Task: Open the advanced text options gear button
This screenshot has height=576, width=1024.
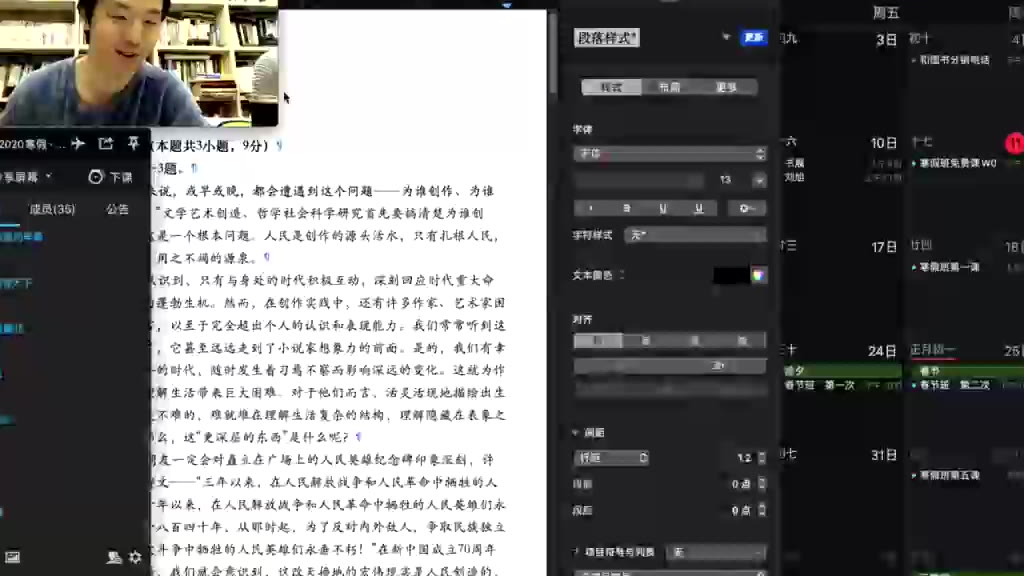Action: [745, 208]
